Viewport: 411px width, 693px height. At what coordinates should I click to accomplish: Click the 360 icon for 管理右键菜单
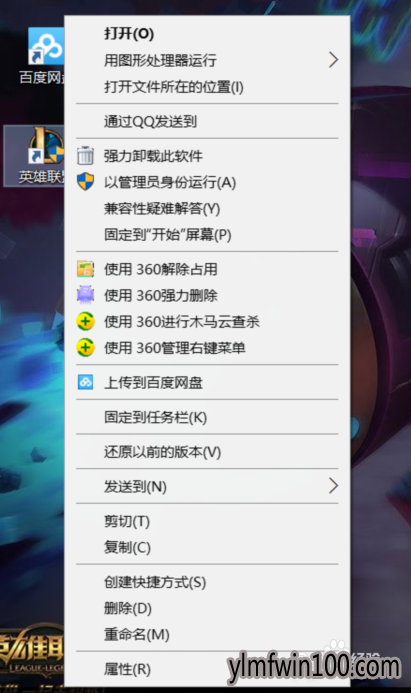(85, 347)
